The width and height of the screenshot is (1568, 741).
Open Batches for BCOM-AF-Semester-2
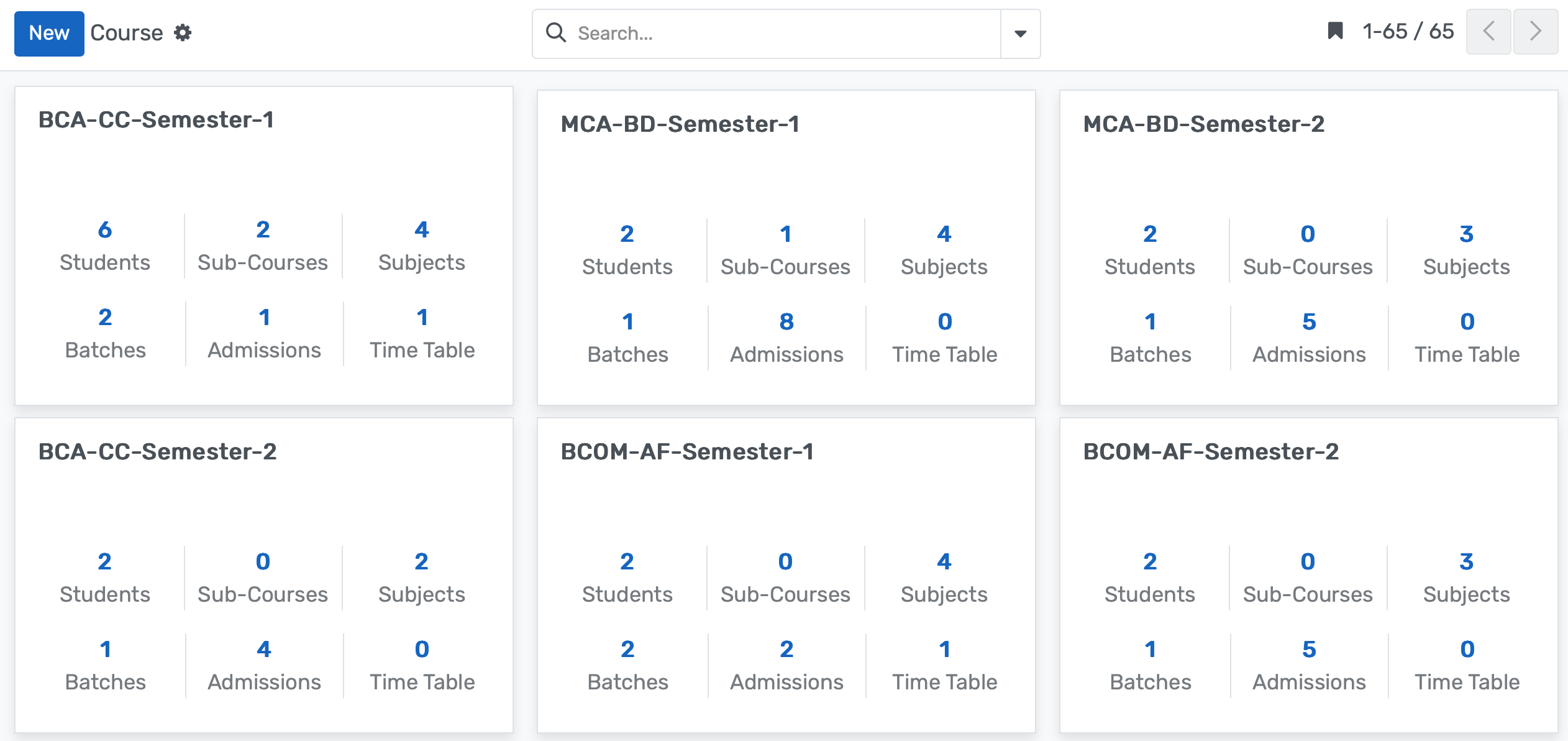1149,665
